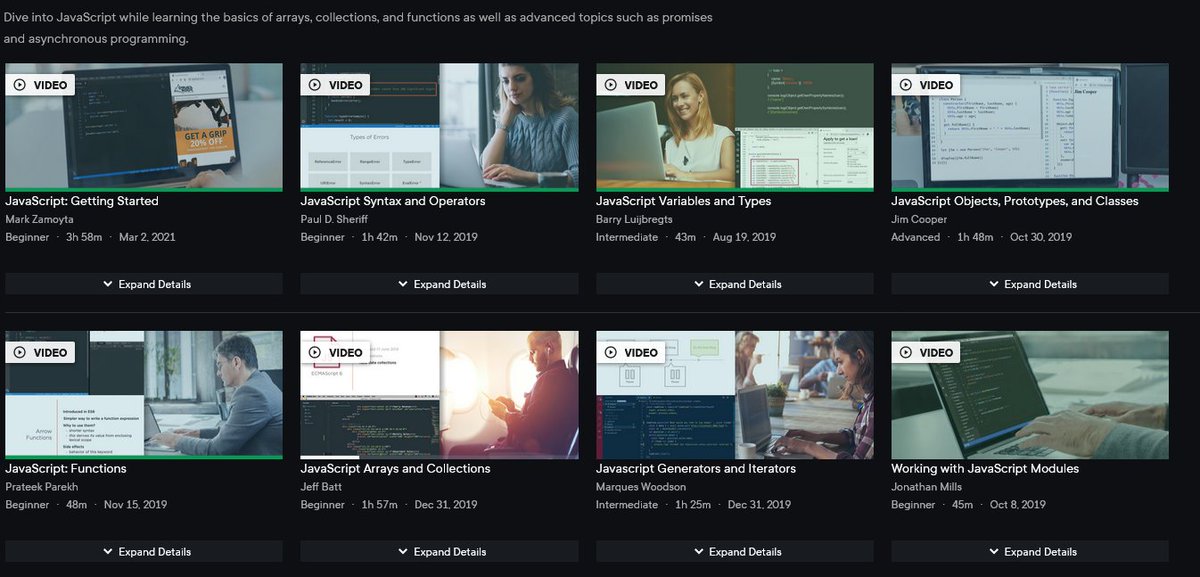Click the 43m duration text
This screenshot has width=1200, height=577.
(686, 237)
